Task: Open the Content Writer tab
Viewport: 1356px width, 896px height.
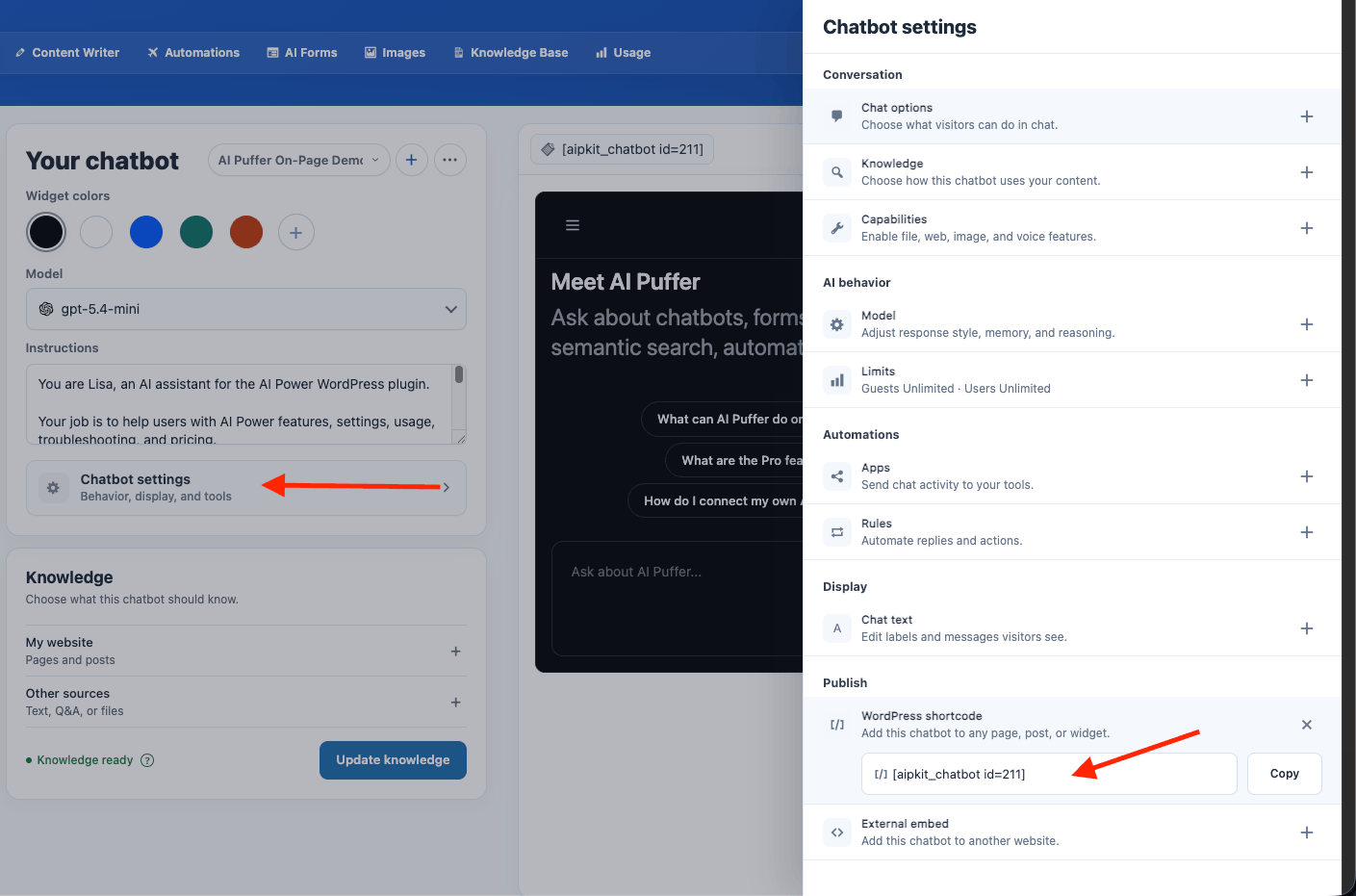Action: tap(67, 53)
